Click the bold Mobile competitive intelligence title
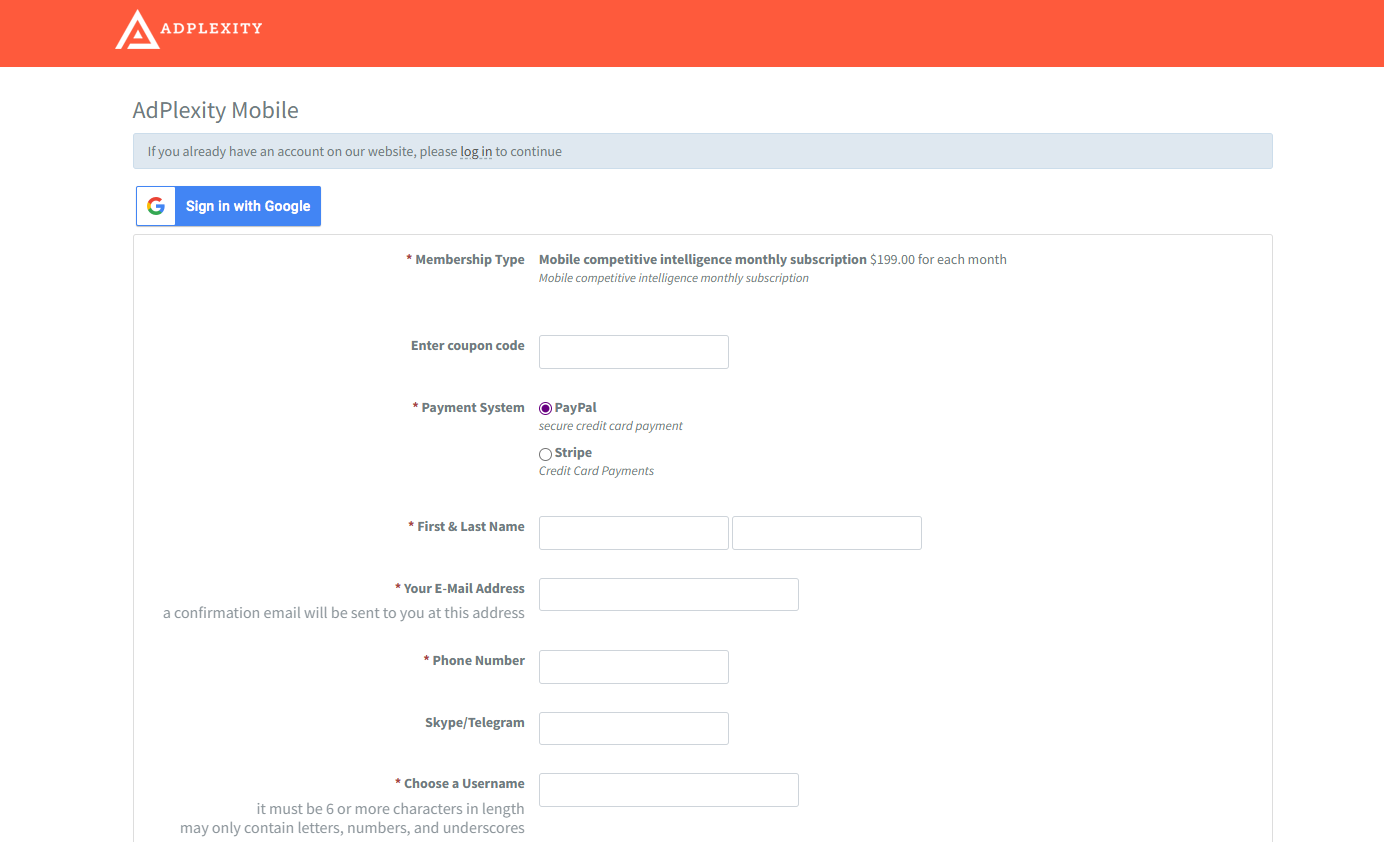The width and height of the screenshot is (1384, 842). pyautogui.click(x=703, y=259)
